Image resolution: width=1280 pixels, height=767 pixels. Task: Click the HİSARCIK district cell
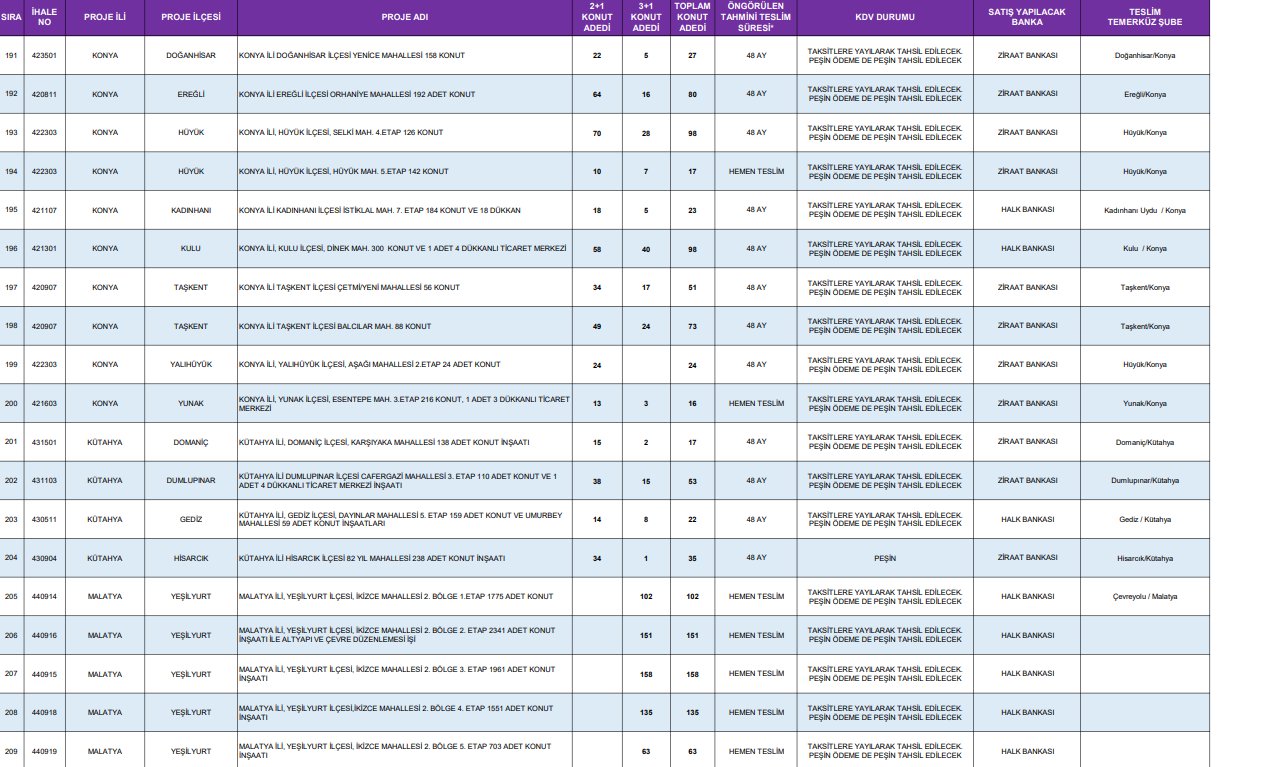coord(191,558)
